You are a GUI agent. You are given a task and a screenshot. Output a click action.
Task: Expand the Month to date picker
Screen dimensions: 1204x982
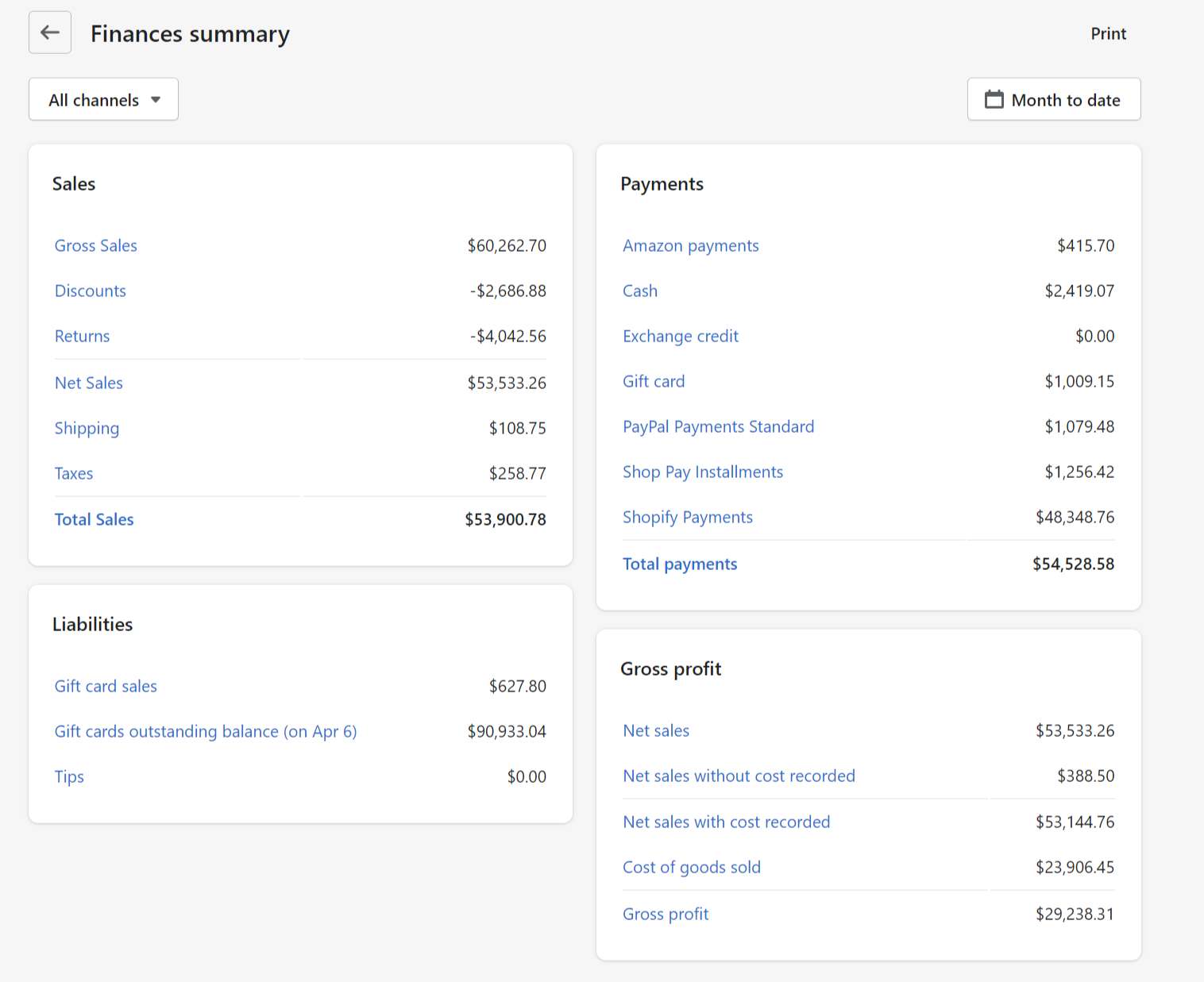(x=1054, y=99)
